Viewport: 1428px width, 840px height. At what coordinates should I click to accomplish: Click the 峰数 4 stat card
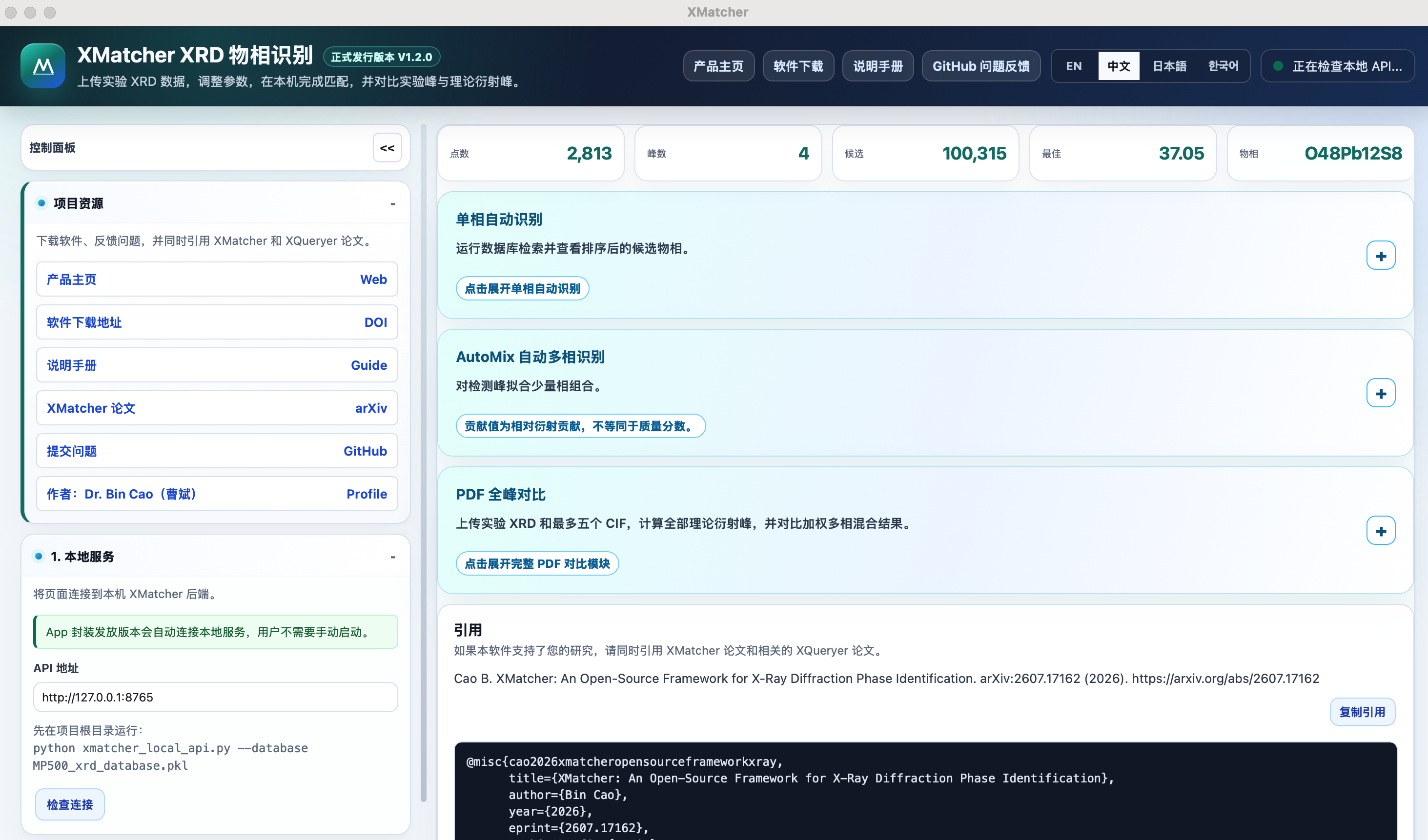(728, 154)
